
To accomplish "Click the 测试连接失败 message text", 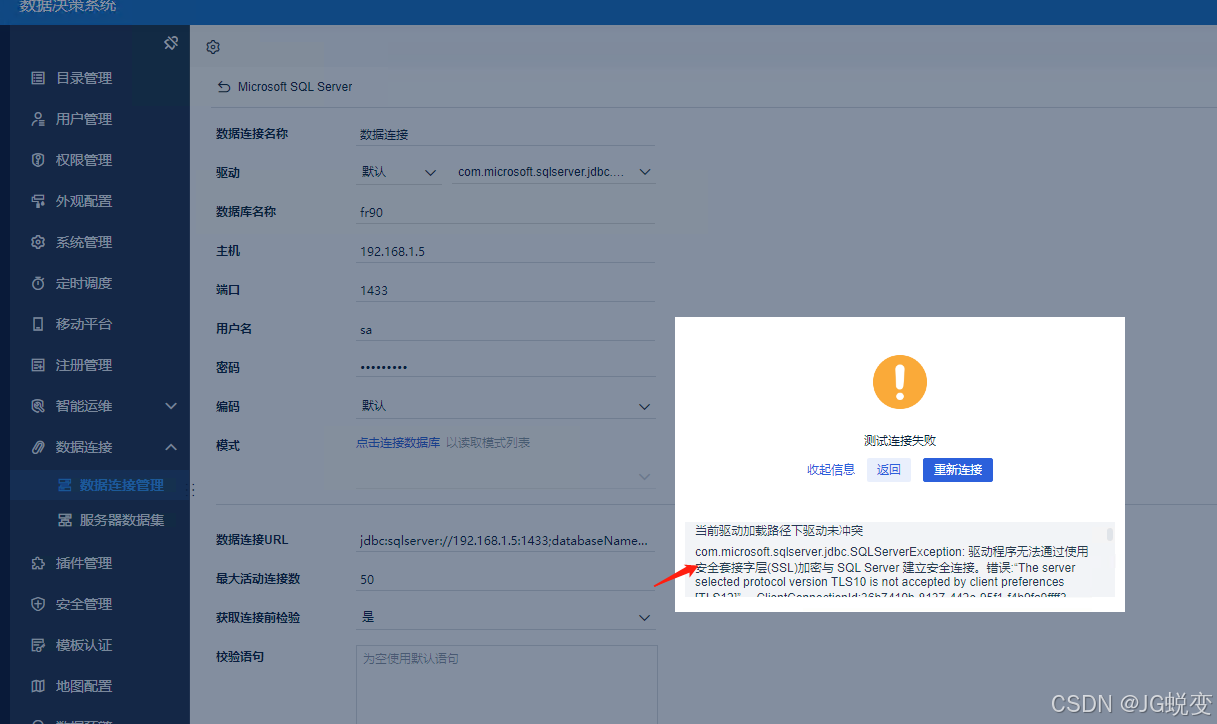I will (x=900, y=440).
